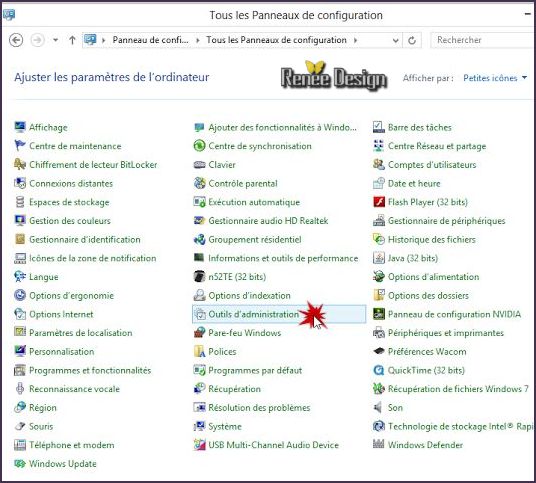Click the Java (32 bits) icon

click(379, 258)
